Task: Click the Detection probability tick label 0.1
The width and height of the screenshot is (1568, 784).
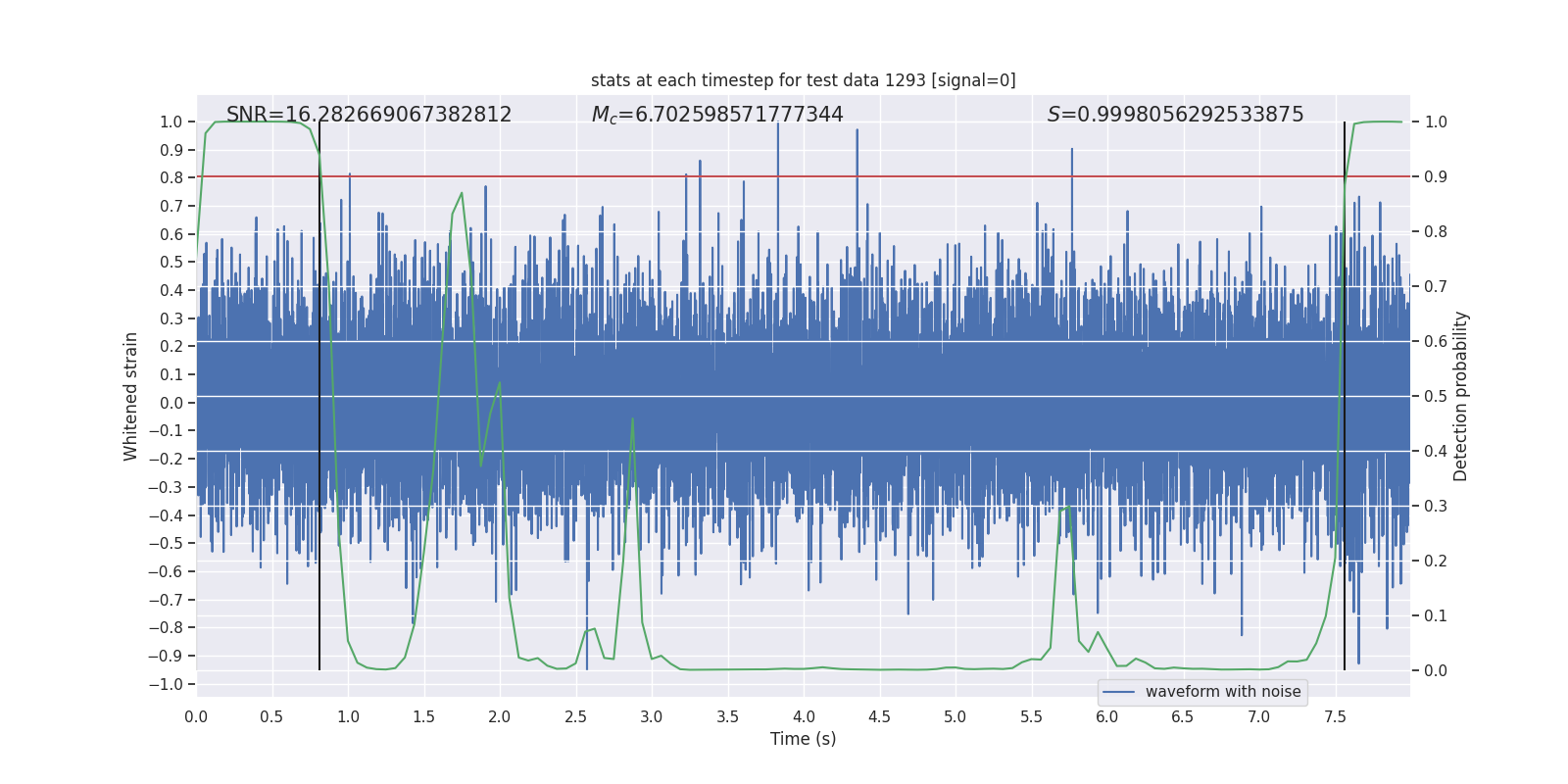Action: [x=1436, y=615]
